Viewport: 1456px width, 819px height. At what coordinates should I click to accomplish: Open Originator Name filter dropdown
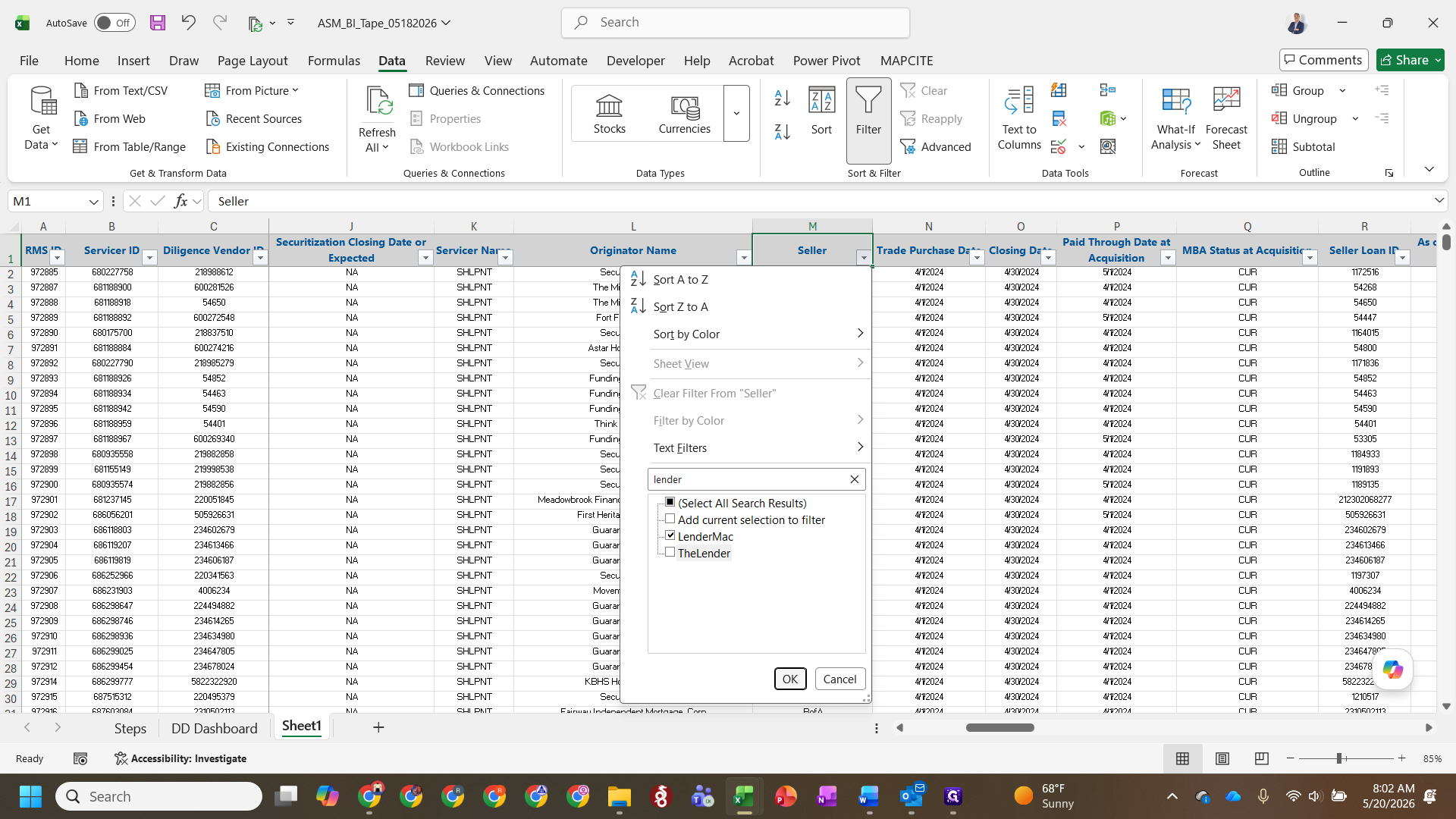pos(743,258)
